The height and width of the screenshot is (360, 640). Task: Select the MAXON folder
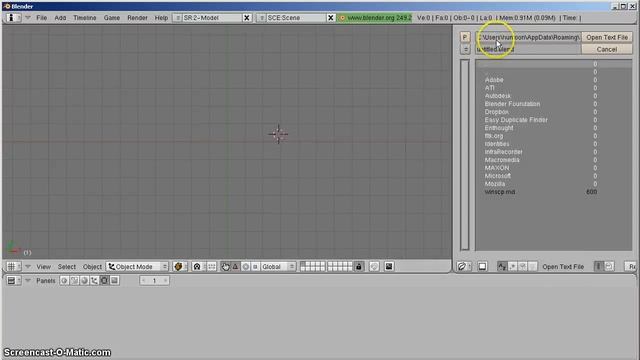click(x=497, y=168)
